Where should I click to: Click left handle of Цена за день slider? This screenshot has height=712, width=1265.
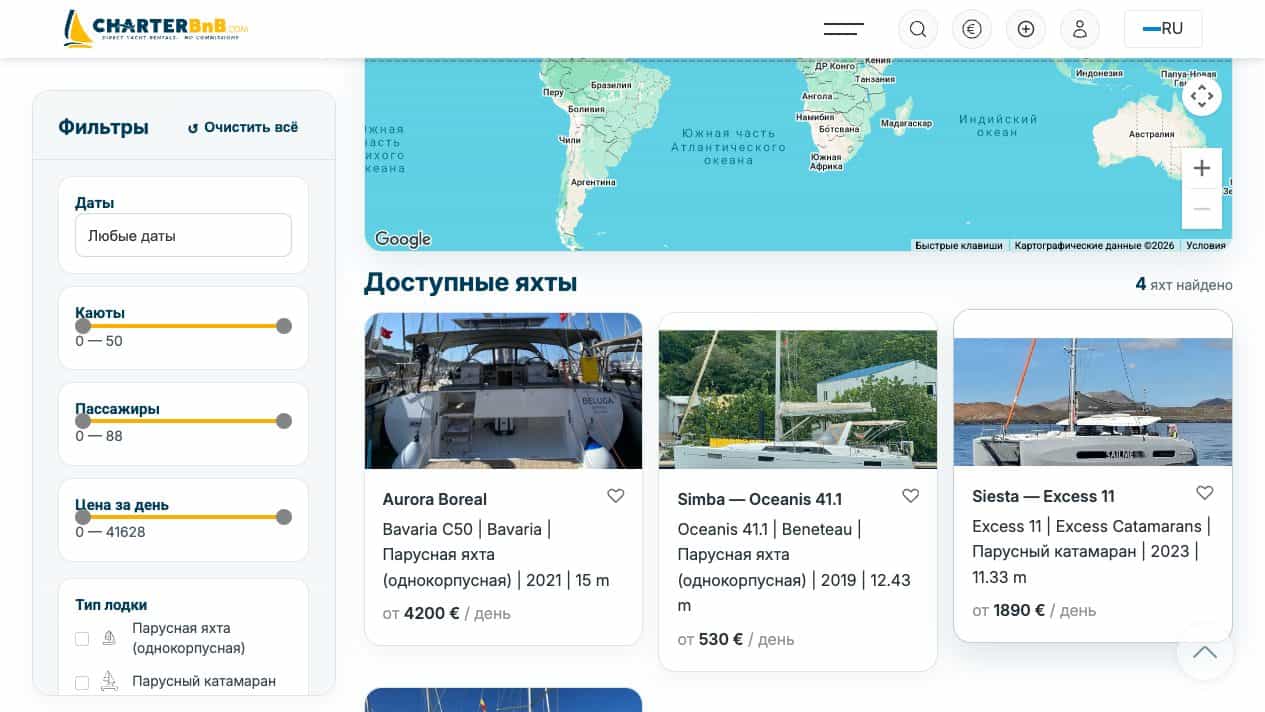pyautogui.click(x=83, y=517)
